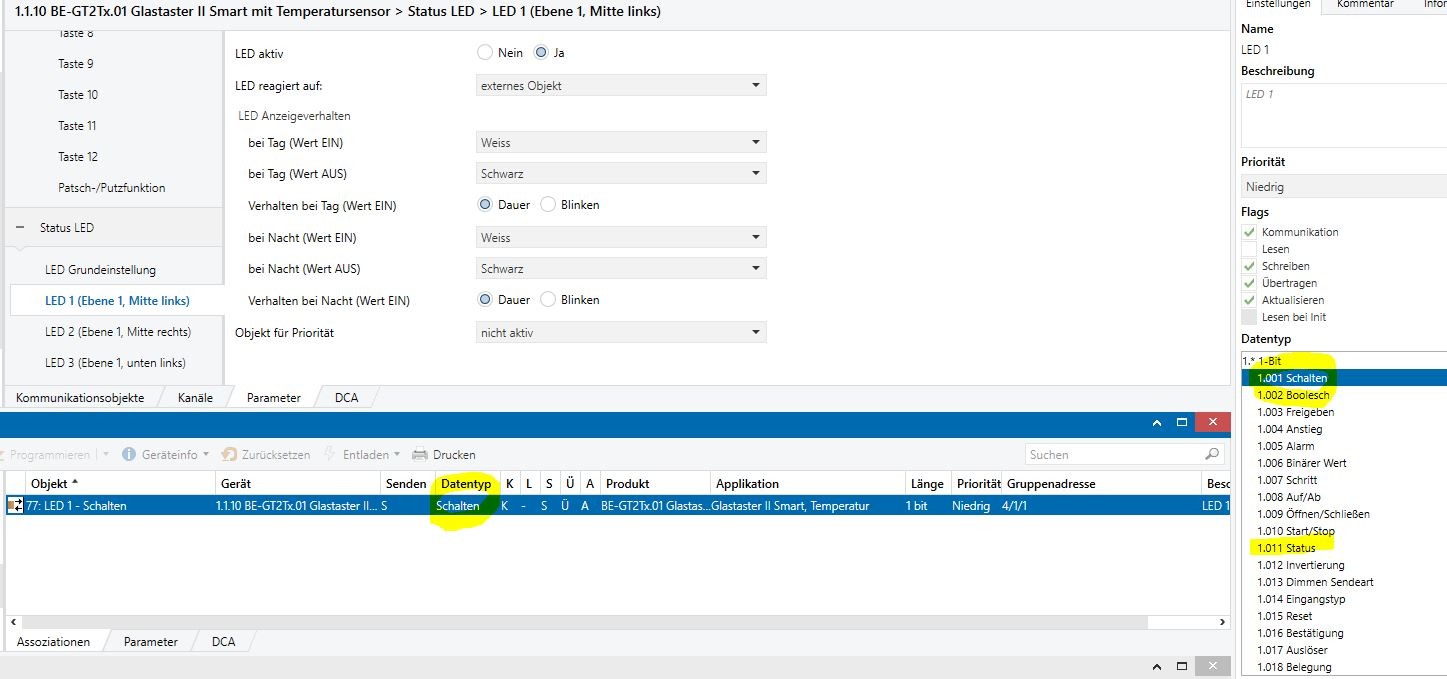Toggle the Kommunikation flag checkbox
Image resolution: width=1447 pixels, height=679 pixels.
[1249, 231]
